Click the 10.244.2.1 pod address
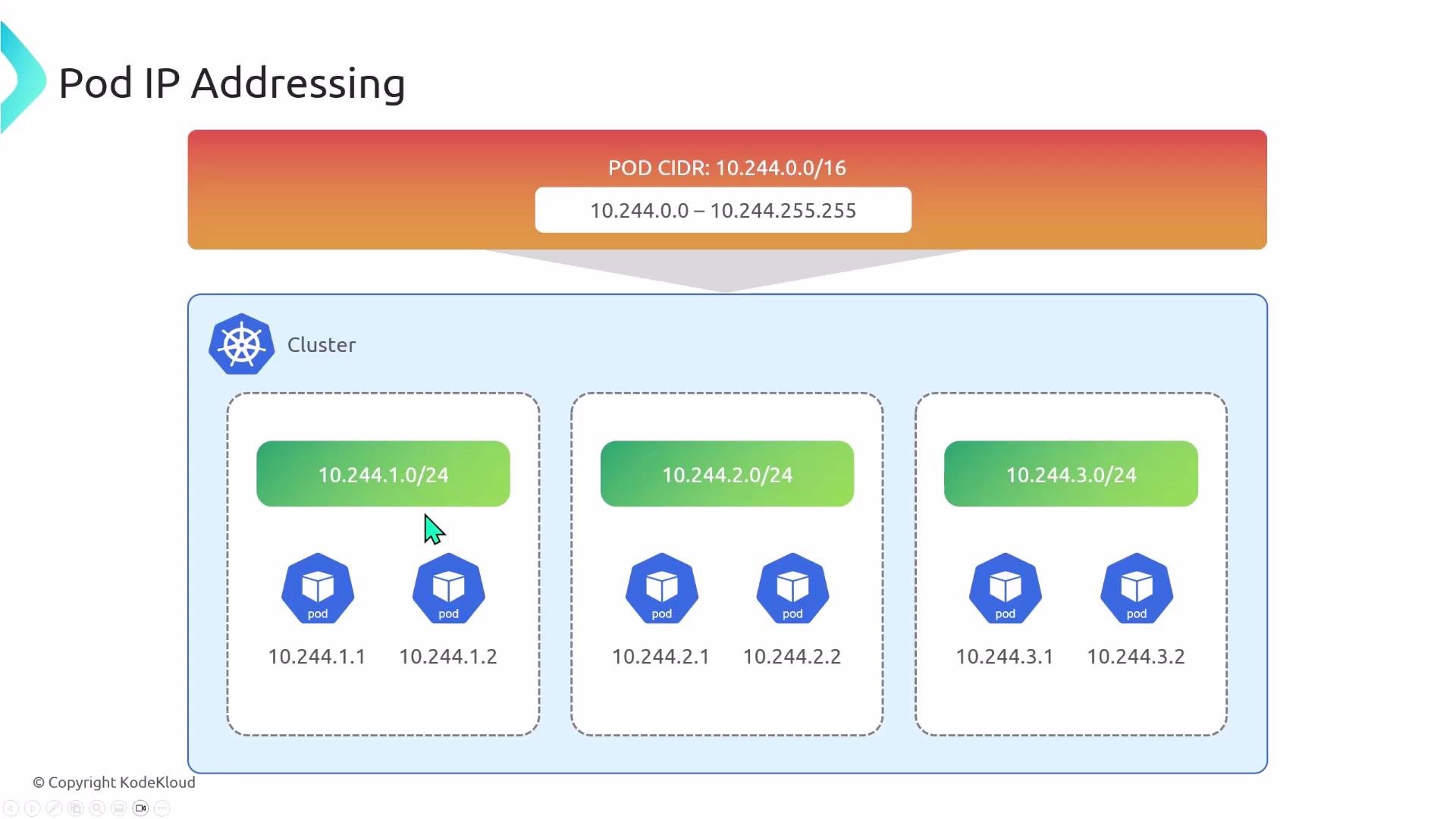Screen dimensions: 1456x819 coord(661,657)
